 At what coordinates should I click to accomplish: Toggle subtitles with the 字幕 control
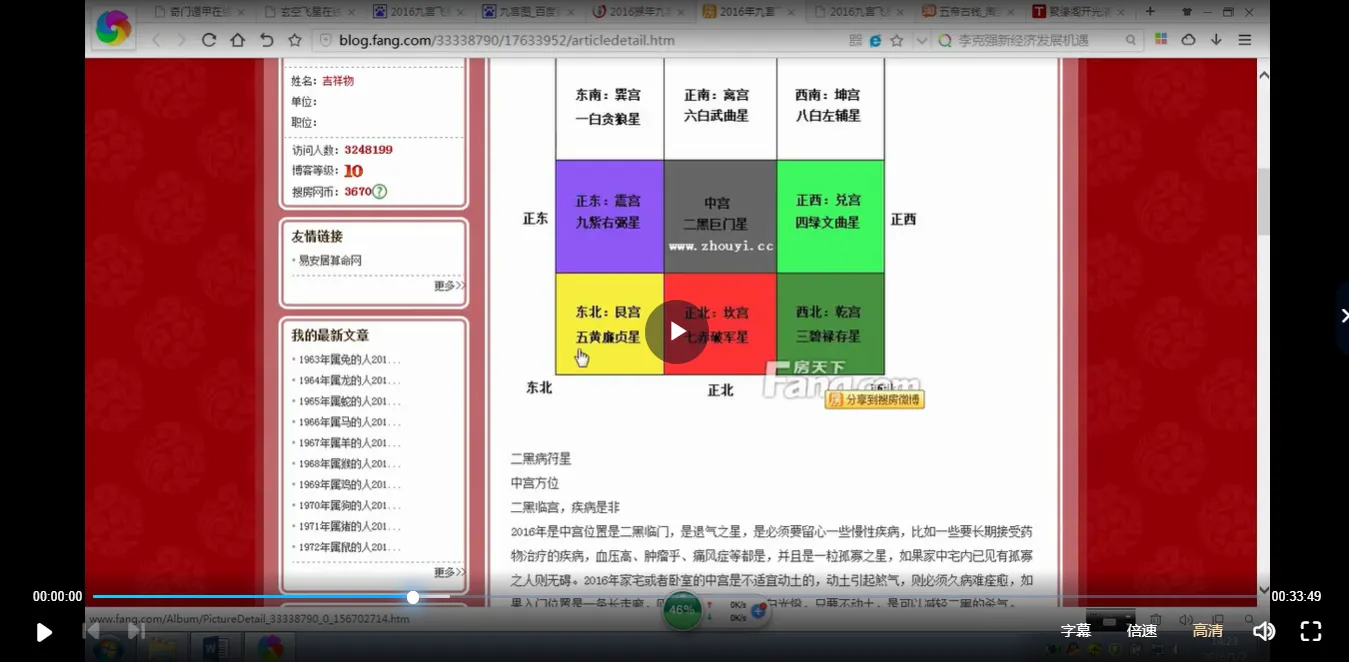(x=1075, y=631)
